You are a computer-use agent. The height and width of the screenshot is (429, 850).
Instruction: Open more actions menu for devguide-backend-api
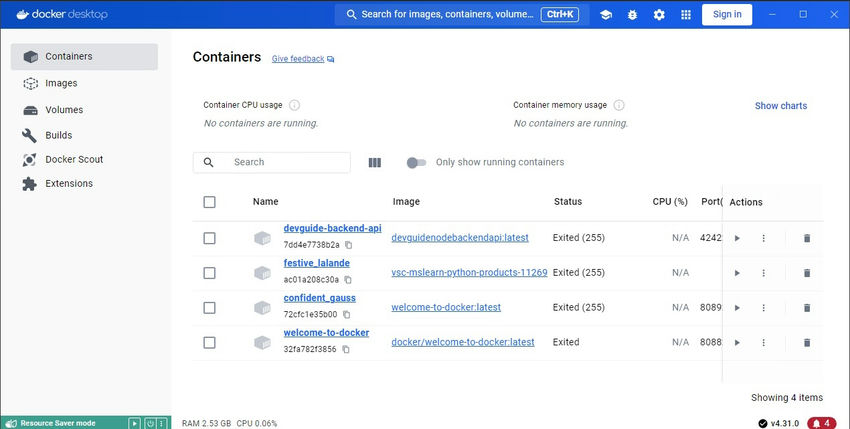[763, 238]
